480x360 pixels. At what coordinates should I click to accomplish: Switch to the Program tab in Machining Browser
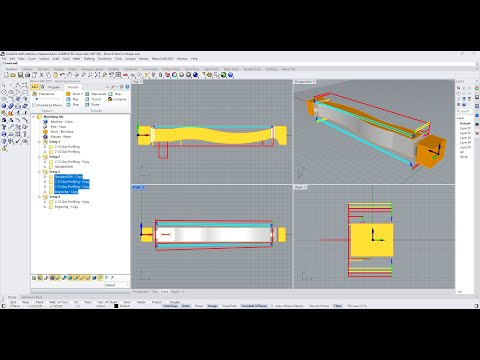pyautogui.click(x=54, y=87)
